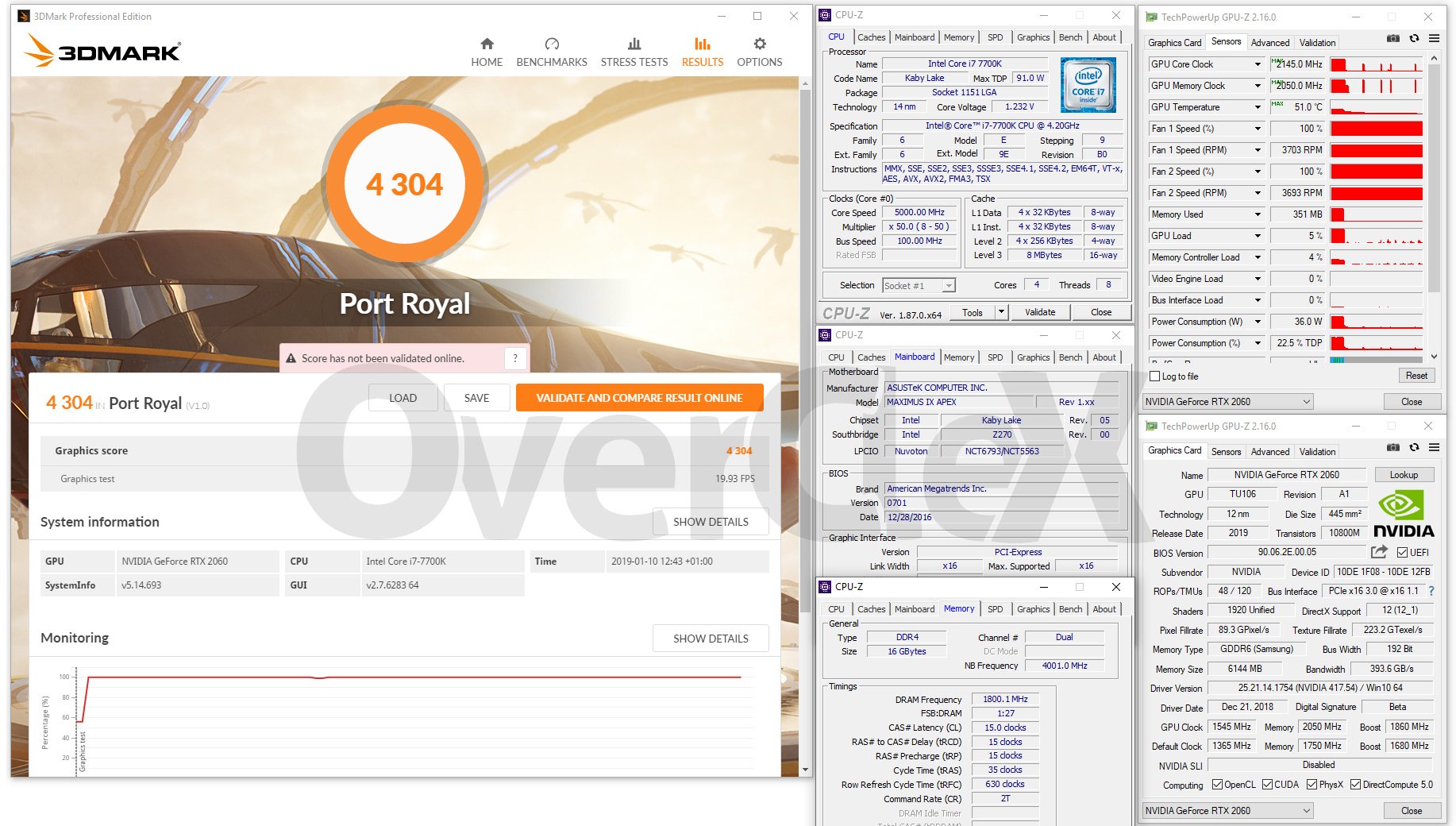
Task: Enable Log to file checkbox
Action: point(1155,376)
